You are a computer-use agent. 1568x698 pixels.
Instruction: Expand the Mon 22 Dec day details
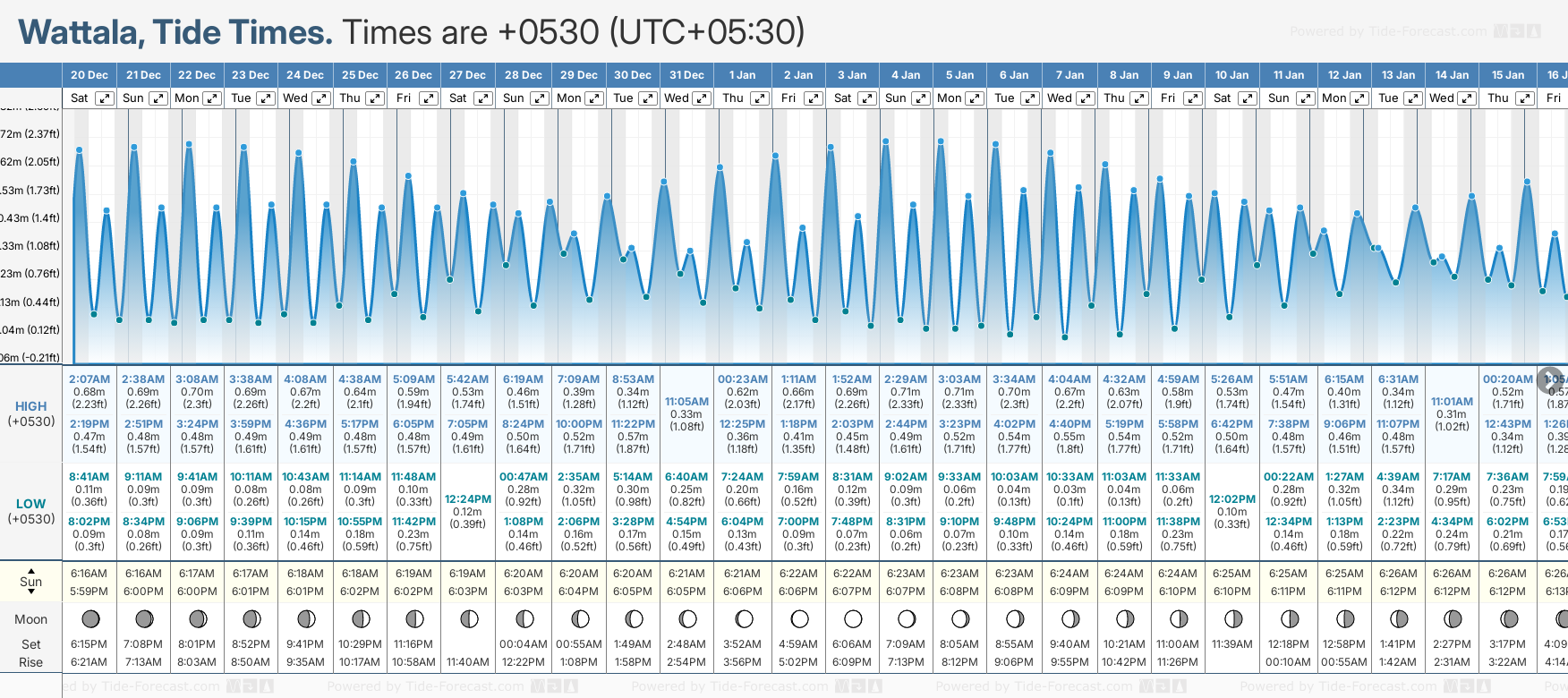(212, 98)
